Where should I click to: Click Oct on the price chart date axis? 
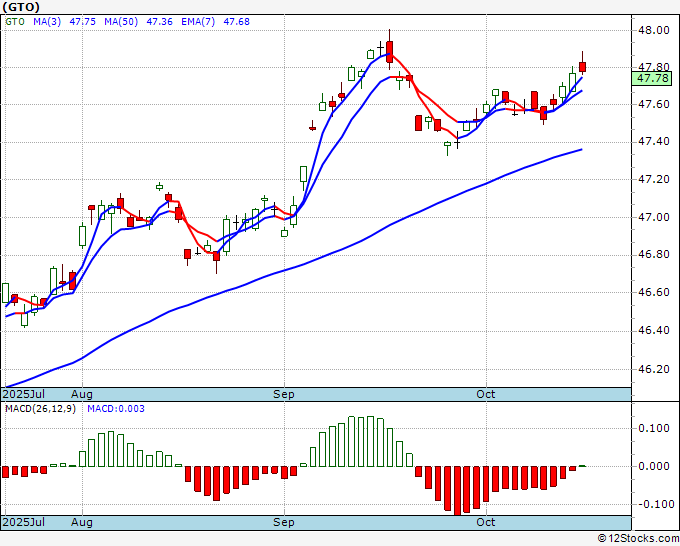[x=486, y=394]
